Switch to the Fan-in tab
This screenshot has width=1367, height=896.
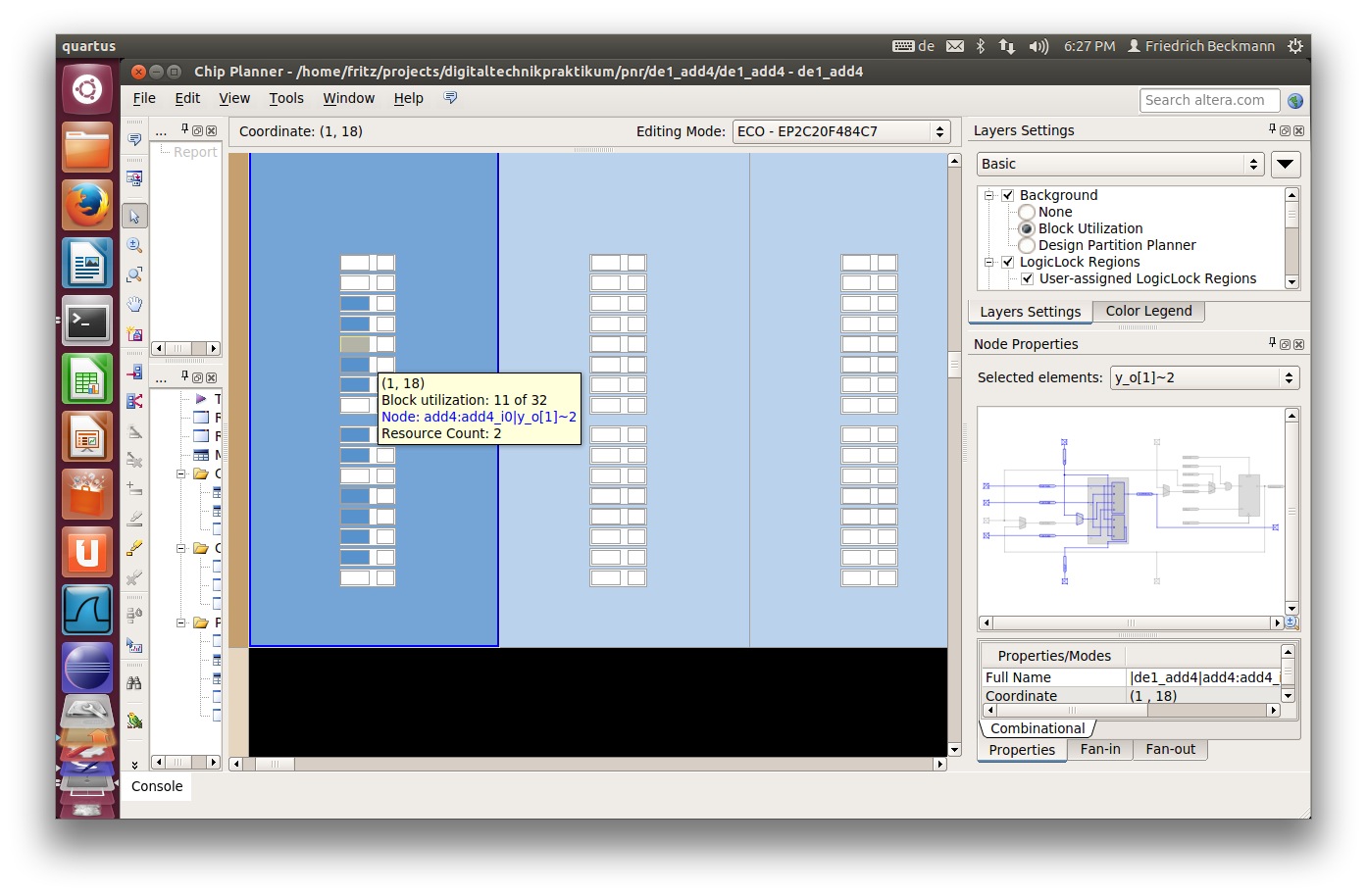point(1099,749)
